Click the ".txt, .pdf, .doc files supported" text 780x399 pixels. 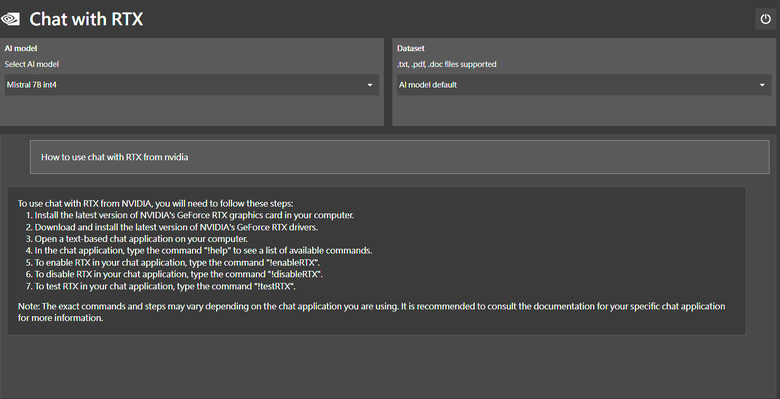(446, 64)
